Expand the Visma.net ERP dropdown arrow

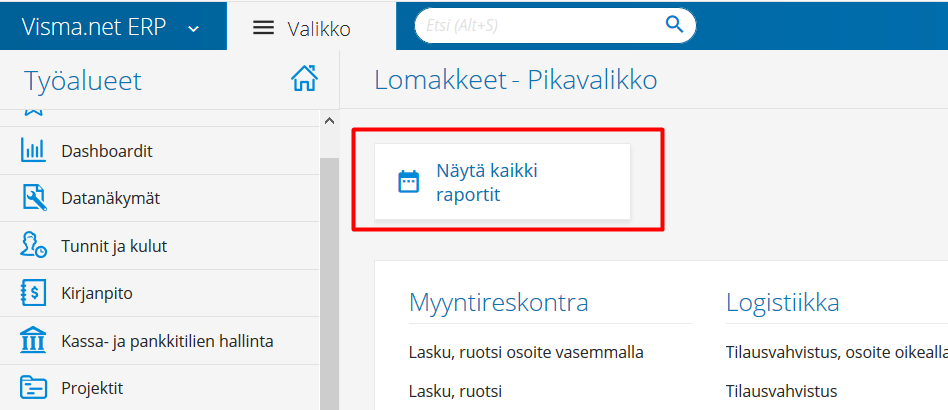tap(193, 29)
